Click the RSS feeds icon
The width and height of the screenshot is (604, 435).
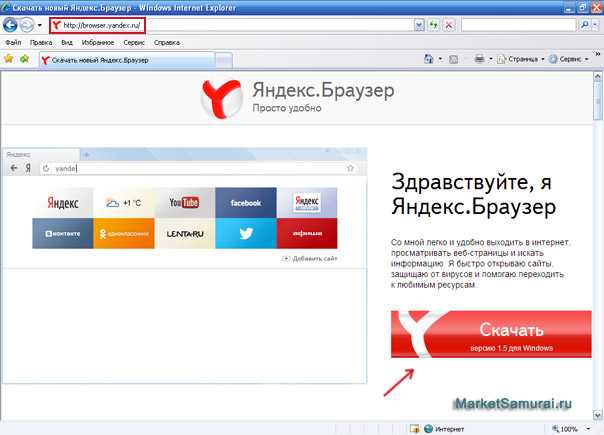454,59
